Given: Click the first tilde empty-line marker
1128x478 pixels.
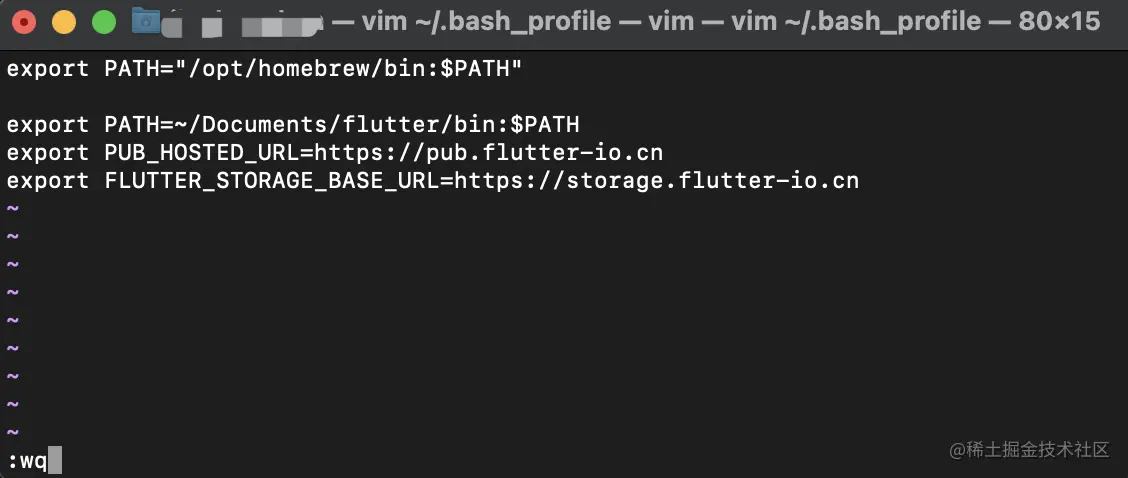Looking at the screenshot, I should (x=13, y=209).
